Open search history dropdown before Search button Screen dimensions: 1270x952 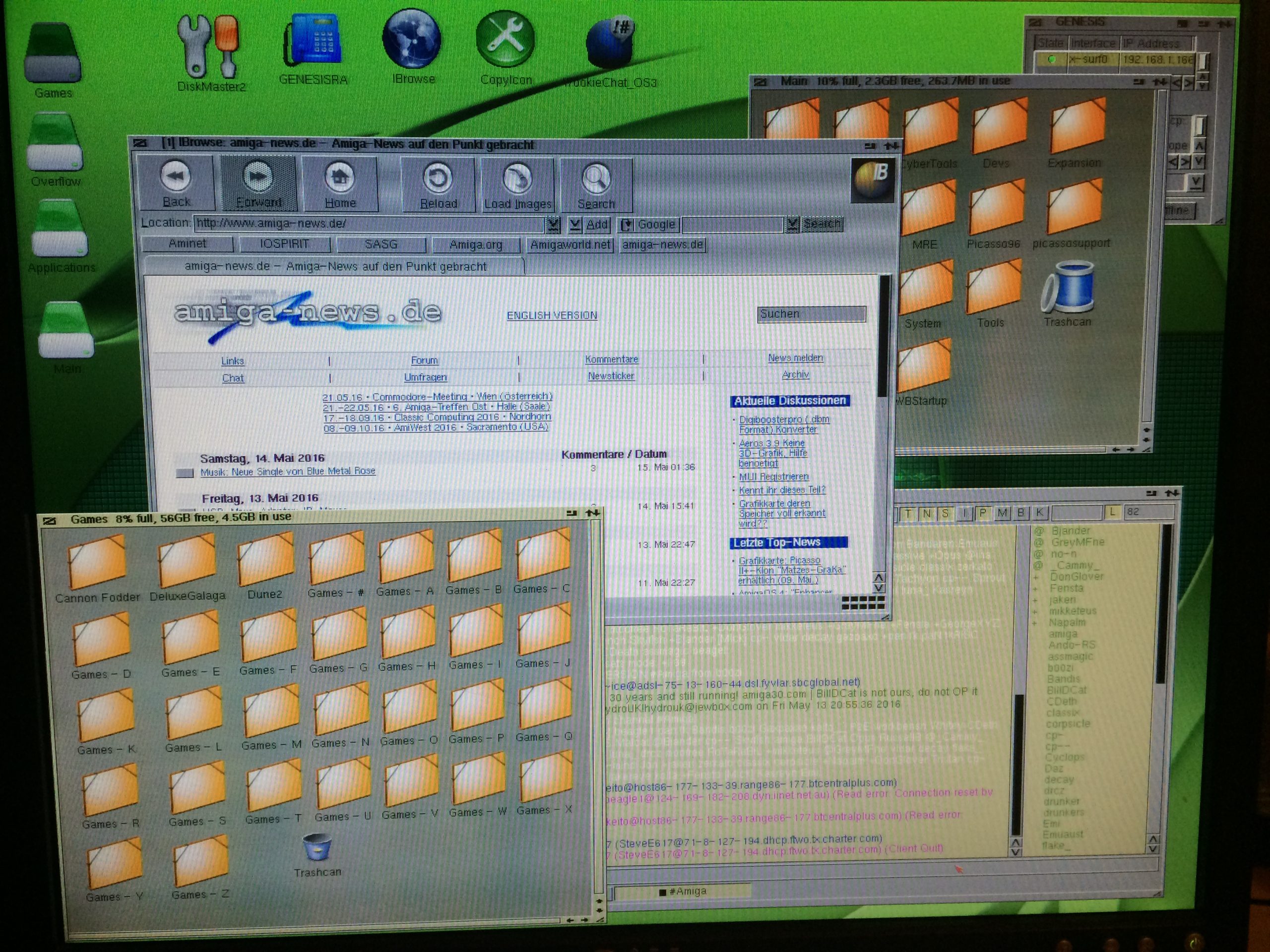792,225
